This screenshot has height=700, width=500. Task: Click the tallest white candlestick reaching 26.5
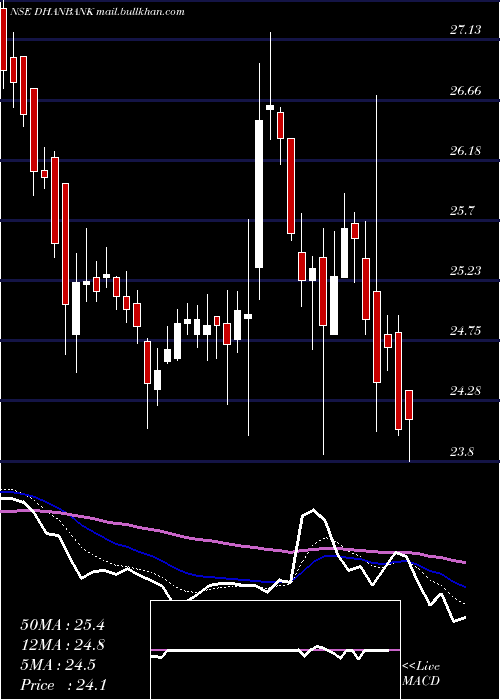click(259, 194)
